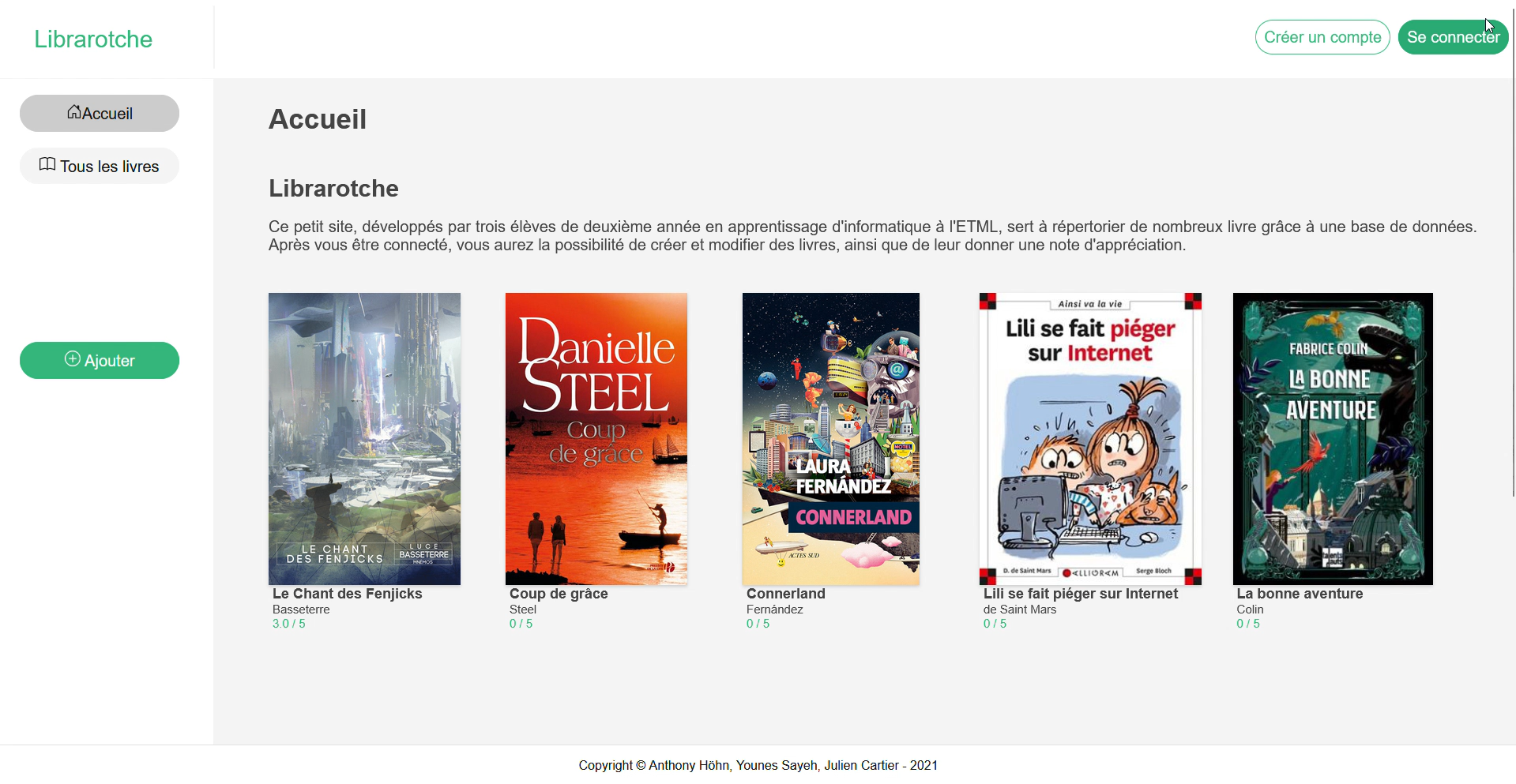Click the Se connecter button
This screenshot has width=1516, height=784.
[1453, 37]
